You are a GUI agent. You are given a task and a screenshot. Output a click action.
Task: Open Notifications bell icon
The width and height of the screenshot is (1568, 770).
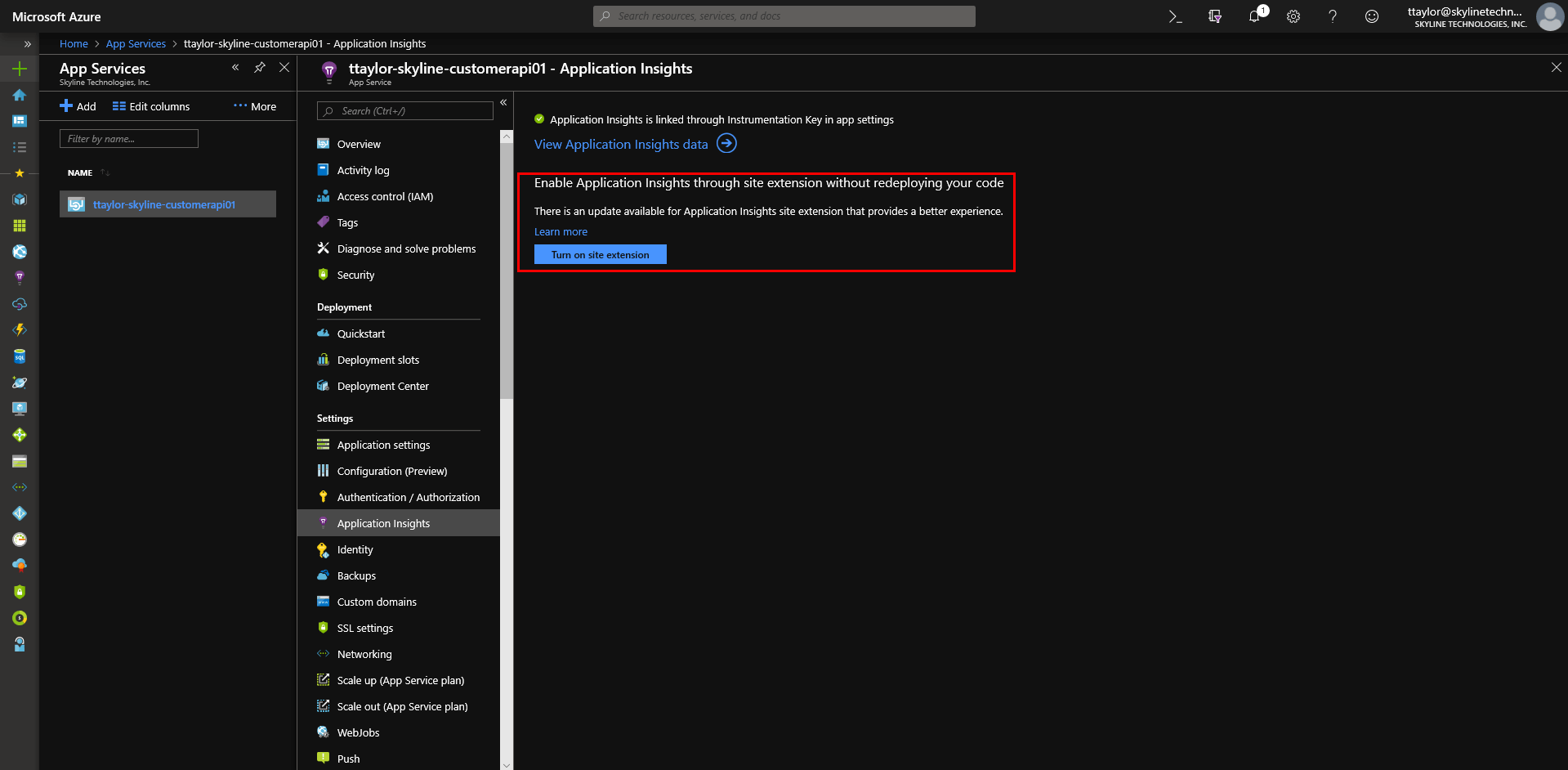coord(1255,16)
